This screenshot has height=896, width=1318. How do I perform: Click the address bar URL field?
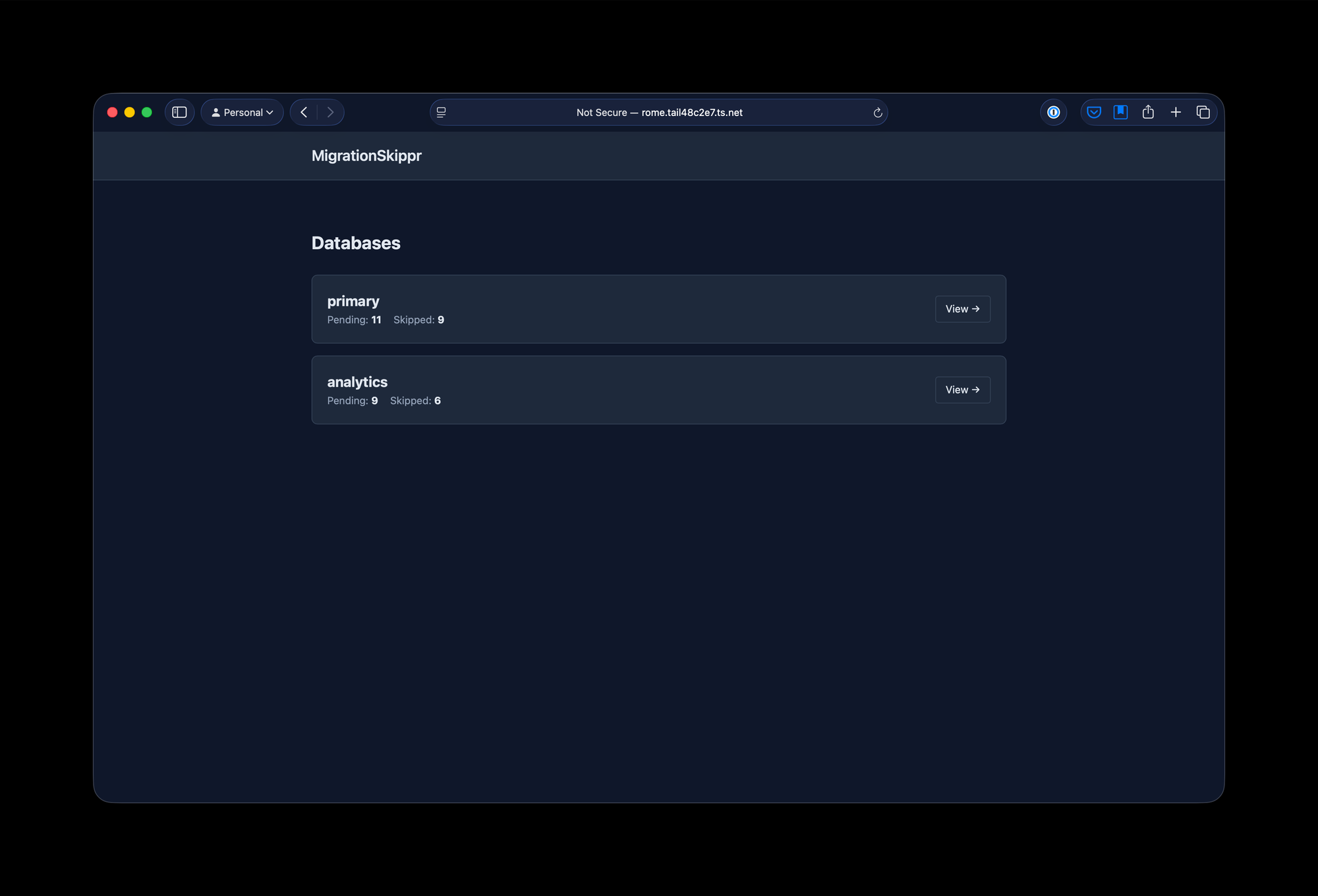click(x=659, y=113)
